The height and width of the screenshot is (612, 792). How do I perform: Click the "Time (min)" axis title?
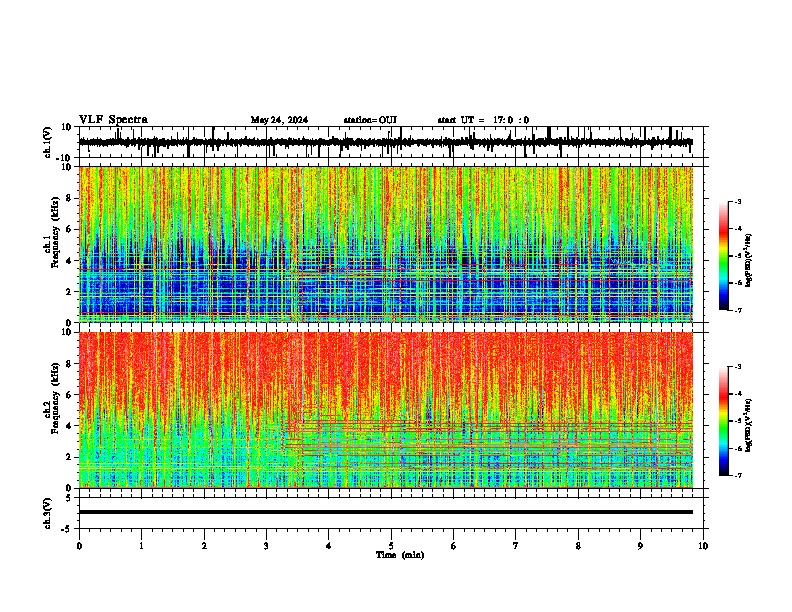tap(400, 555)
